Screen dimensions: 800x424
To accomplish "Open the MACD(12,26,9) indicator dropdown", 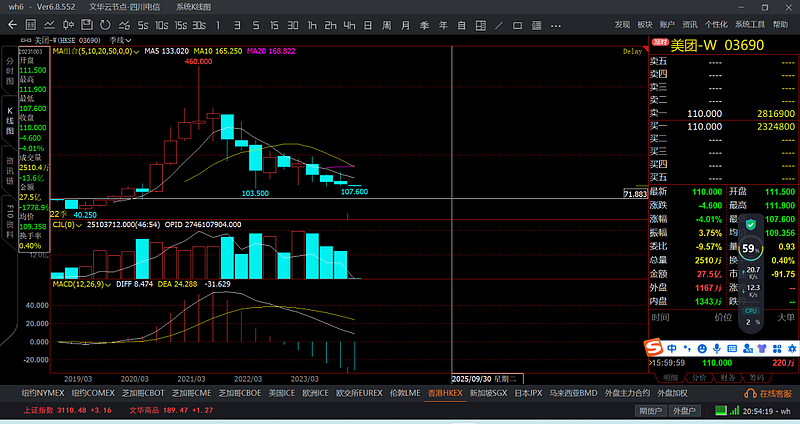I will pos(82,284).
